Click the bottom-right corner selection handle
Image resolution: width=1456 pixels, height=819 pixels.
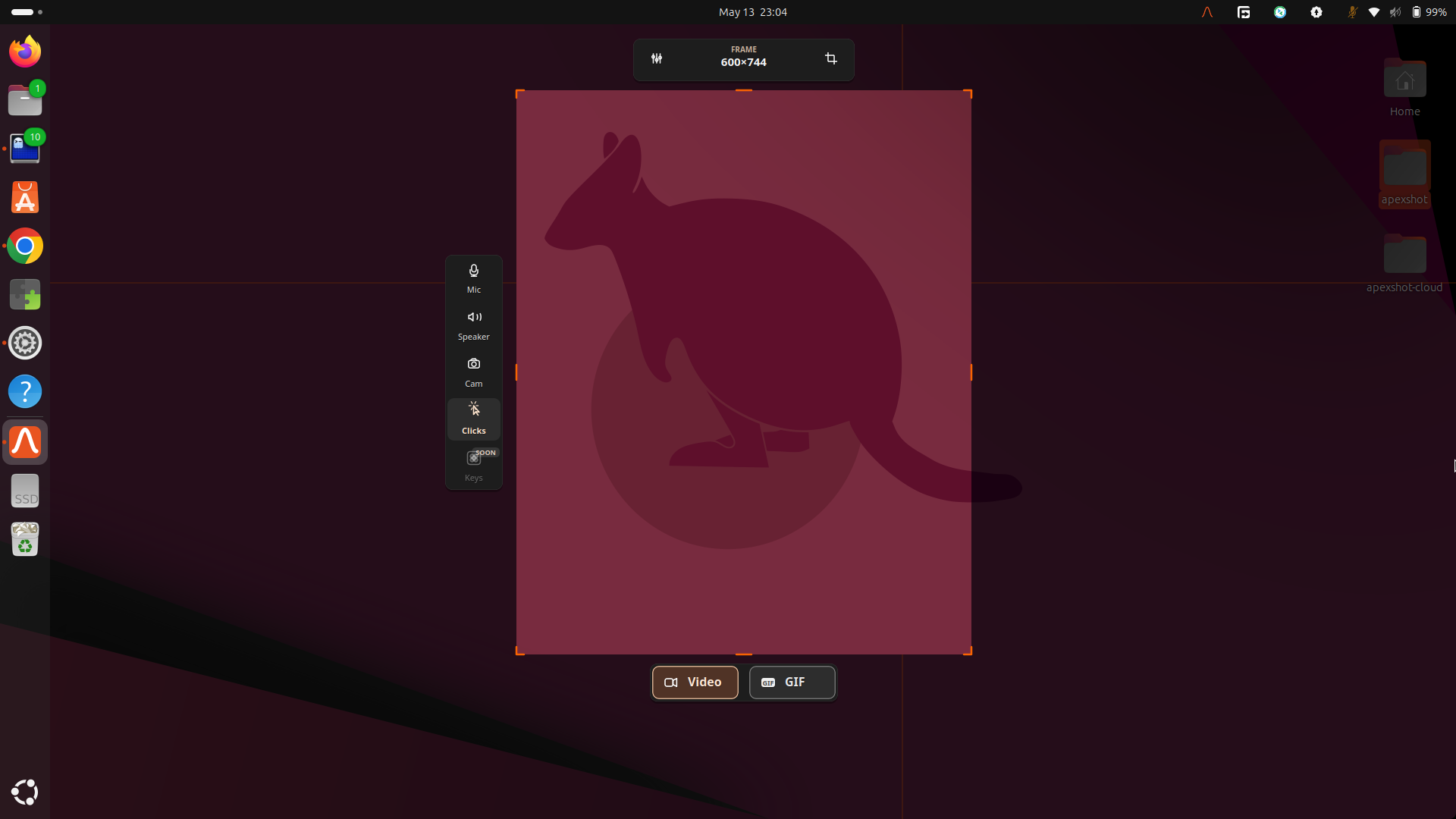click(x=968, y=651)
